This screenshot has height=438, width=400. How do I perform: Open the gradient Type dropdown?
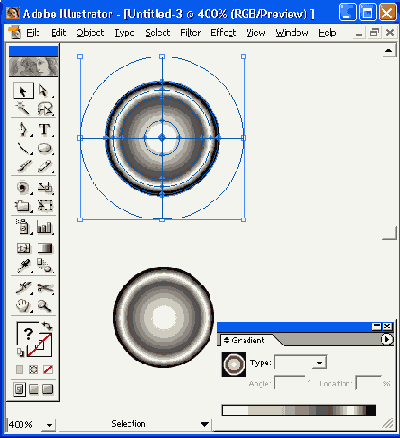coord(301,363)
